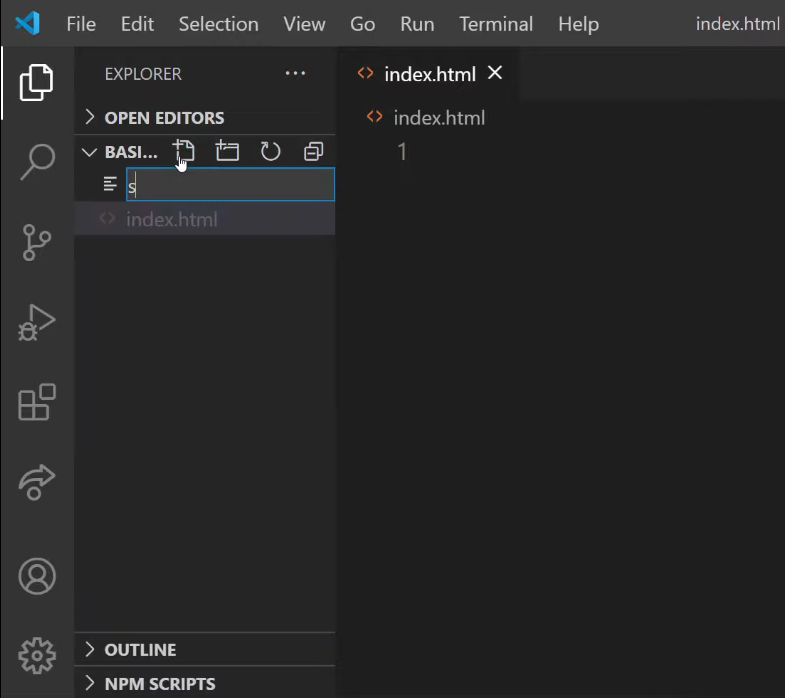The width and height of the screenshot is (785, 698).
Task: Expand the Outline section
Action: pyautogui.click(x=140, y=650)
